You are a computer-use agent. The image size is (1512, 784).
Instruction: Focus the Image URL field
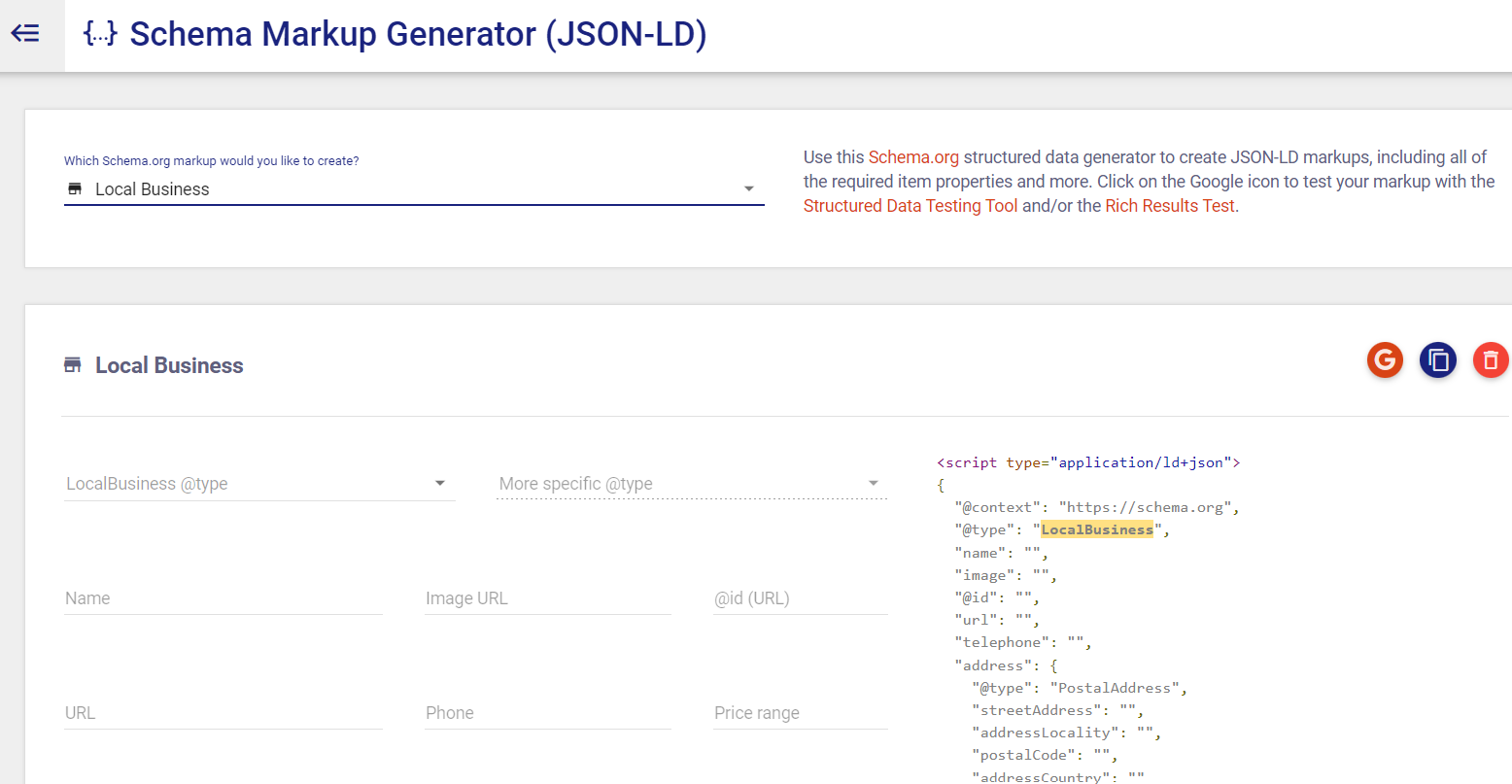click(547, 598)
